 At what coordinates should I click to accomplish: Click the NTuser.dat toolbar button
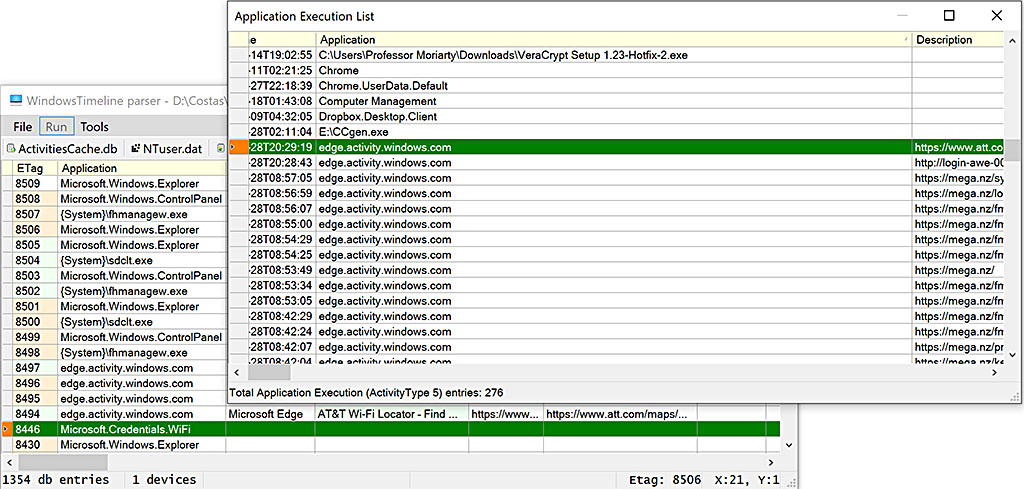click(167, 149)
